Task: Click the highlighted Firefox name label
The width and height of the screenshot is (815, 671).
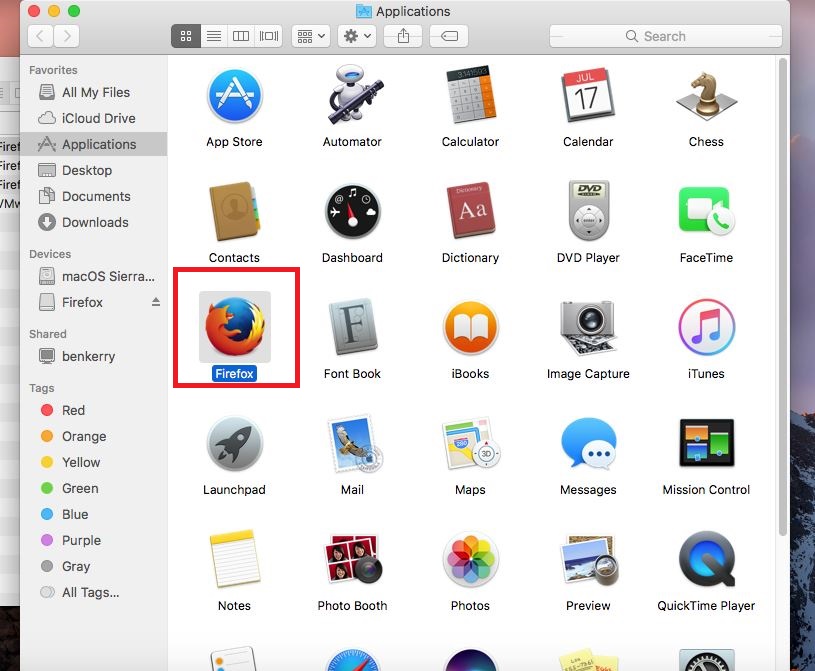Action: coord(234,374)
